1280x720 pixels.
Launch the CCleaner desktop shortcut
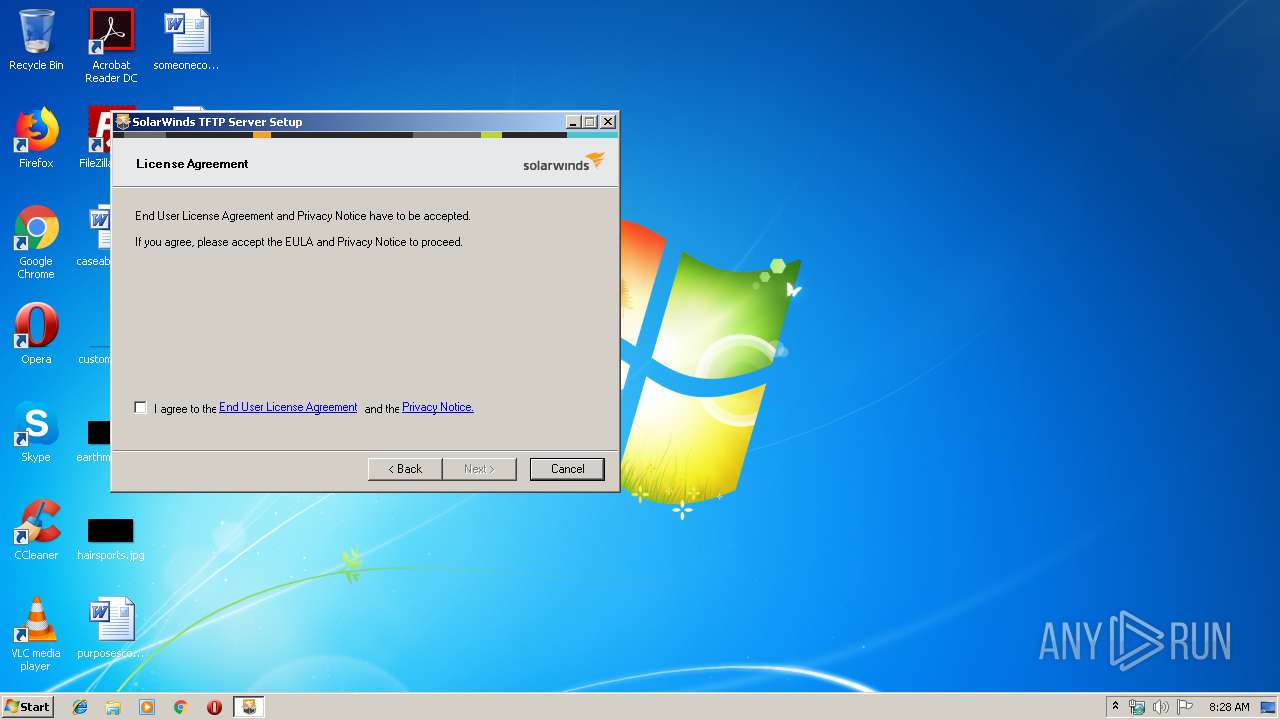(x=36, y=530)
